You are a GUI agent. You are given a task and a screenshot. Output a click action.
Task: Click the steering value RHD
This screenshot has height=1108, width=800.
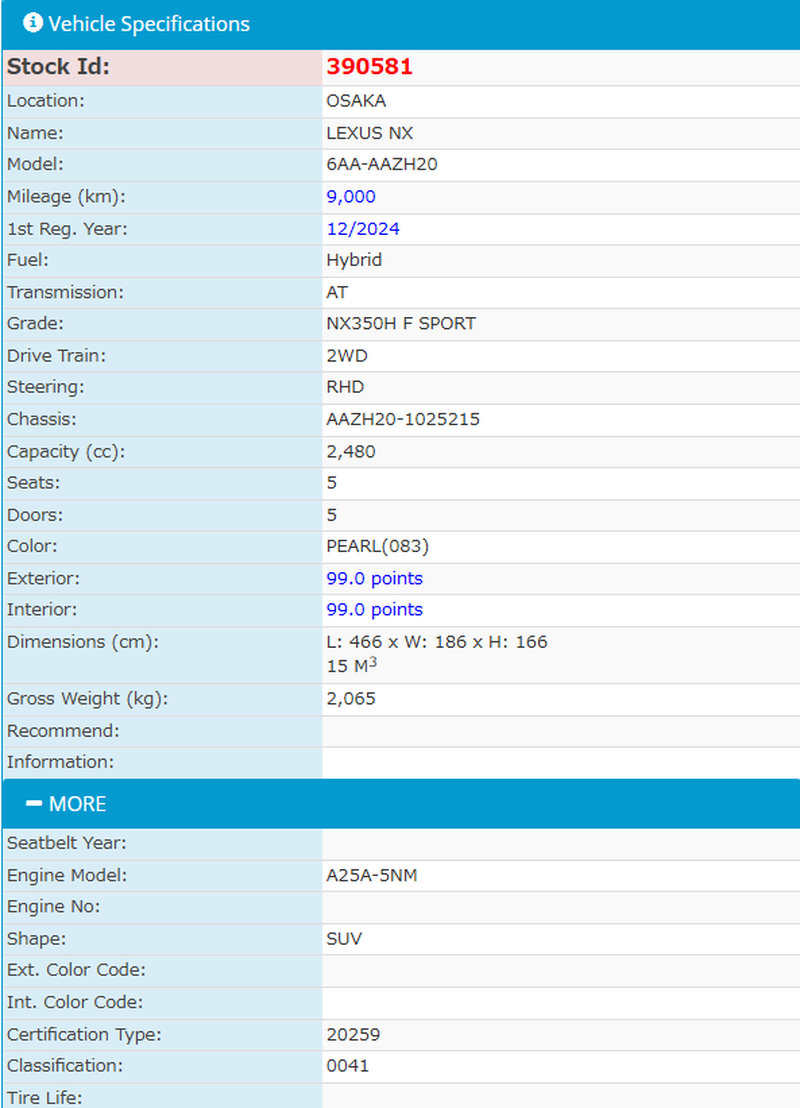[x=346, y=387]
